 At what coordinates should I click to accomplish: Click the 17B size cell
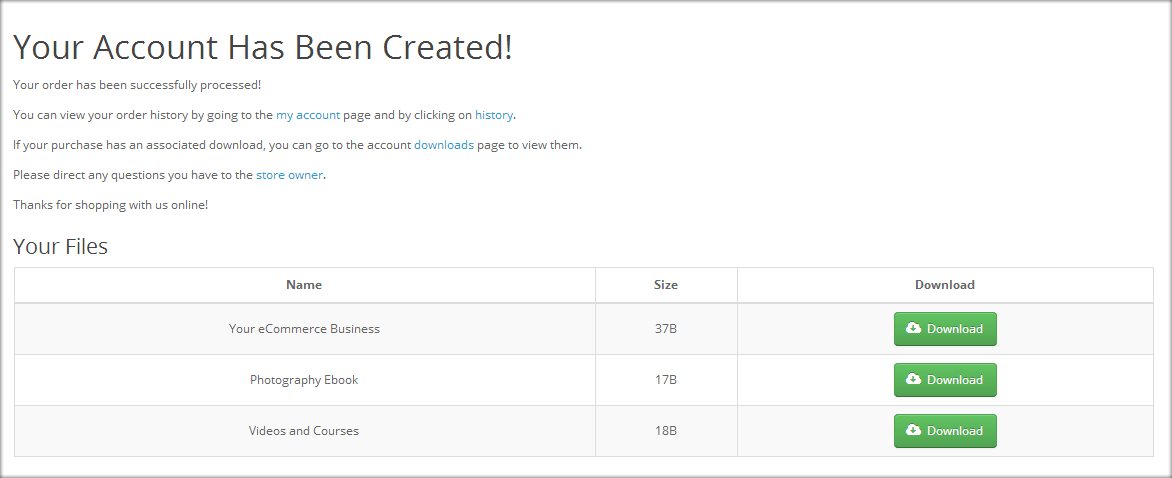click(665, 379)
